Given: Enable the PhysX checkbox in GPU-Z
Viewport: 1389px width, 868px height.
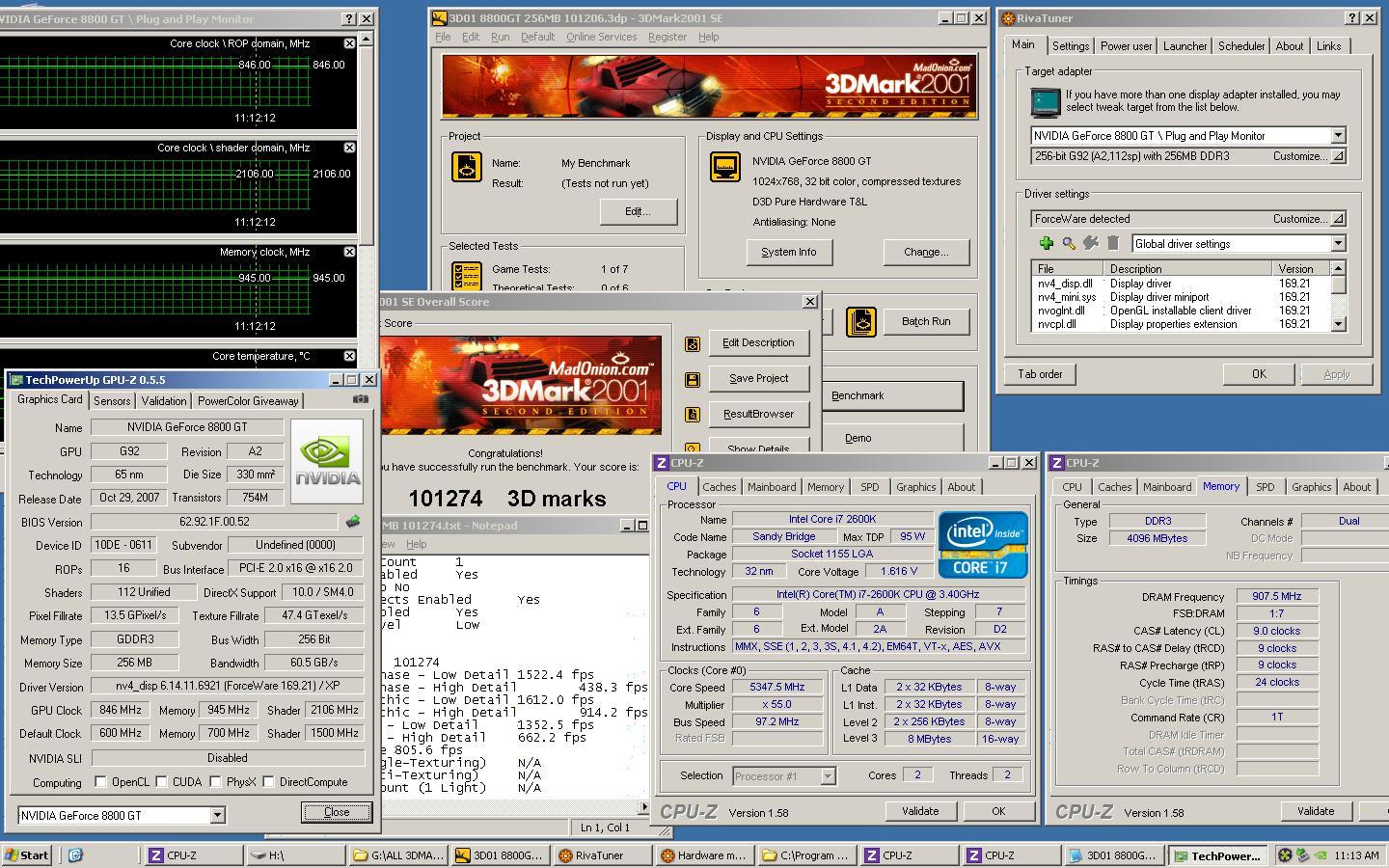Looking at the screenshot, I should [215, 781].
